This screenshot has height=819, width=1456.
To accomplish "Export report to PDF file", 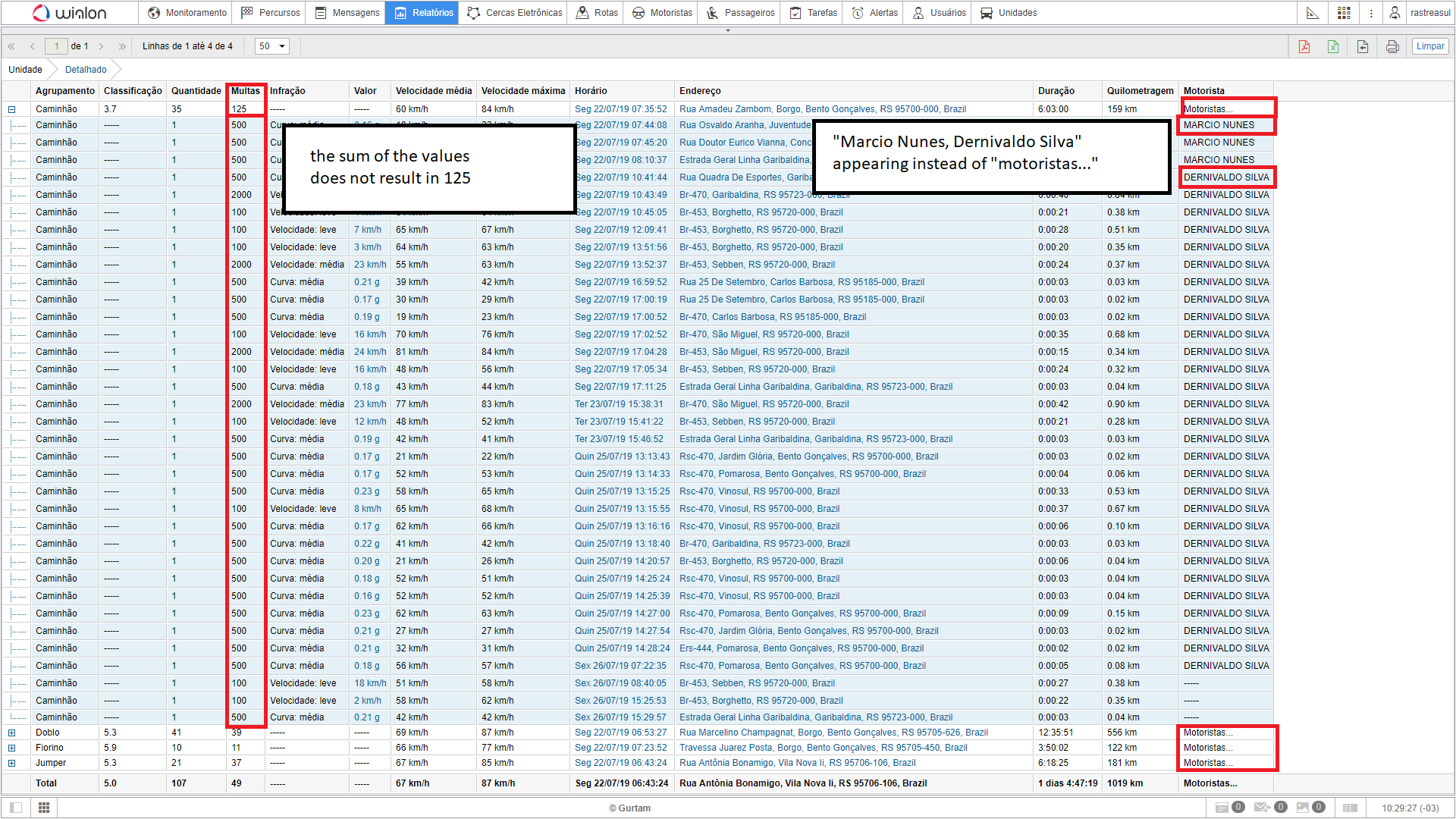I will pos(1304,46).
